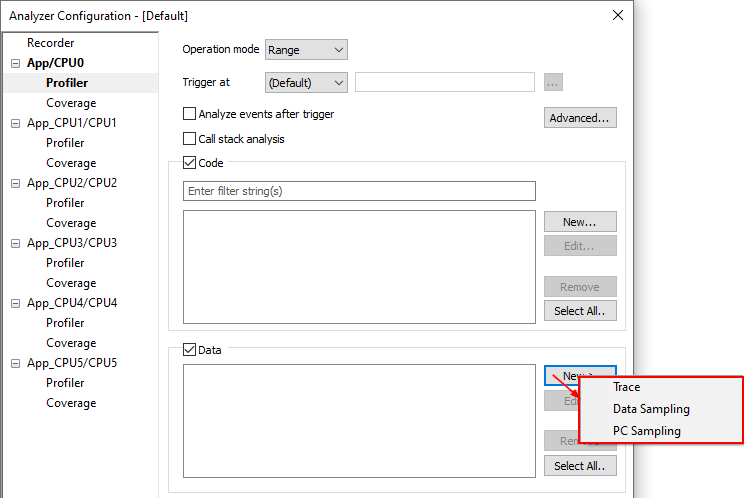Uncheck the Data checkbox
This screenshot has width=744, height=498.
(x=190, y=350)
